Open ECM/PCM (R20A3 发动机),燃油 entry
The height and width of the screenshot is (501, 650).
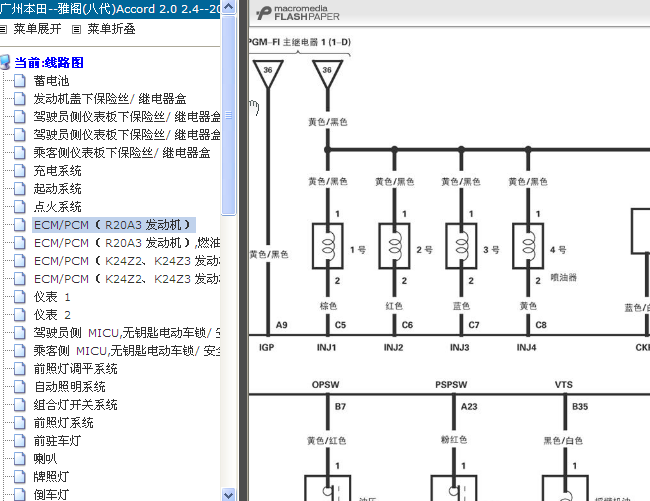tap(126, 242)
